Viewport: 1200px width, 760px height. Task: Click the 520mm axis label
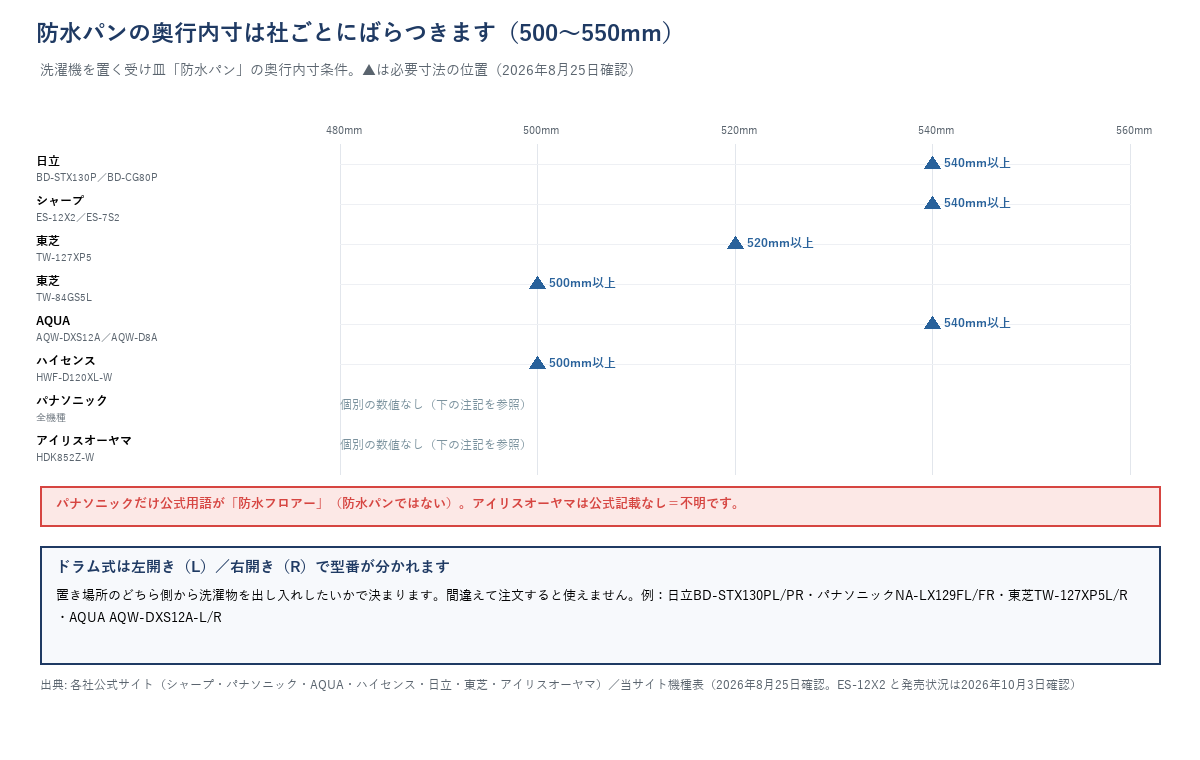point(739,130)
